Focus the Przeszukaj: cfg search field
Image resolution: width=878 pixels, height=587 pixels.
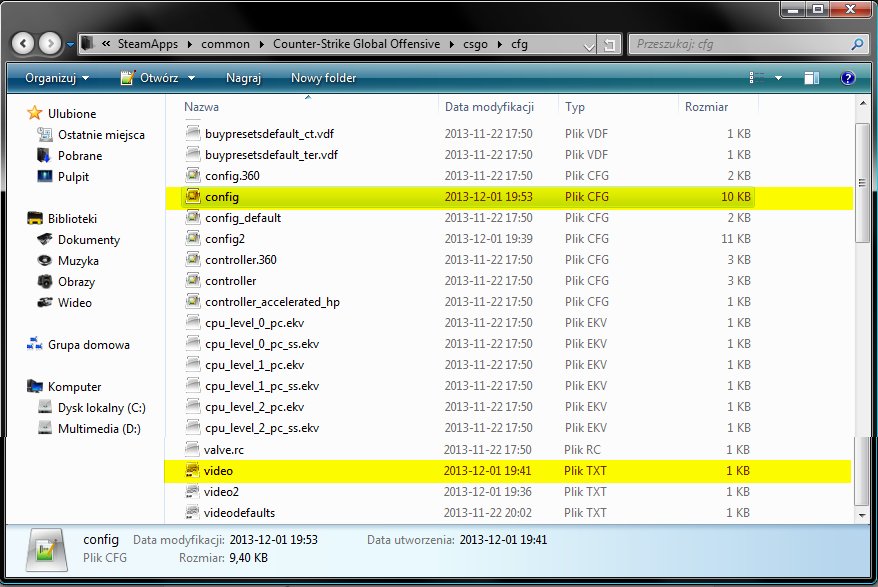click(741, 44)
